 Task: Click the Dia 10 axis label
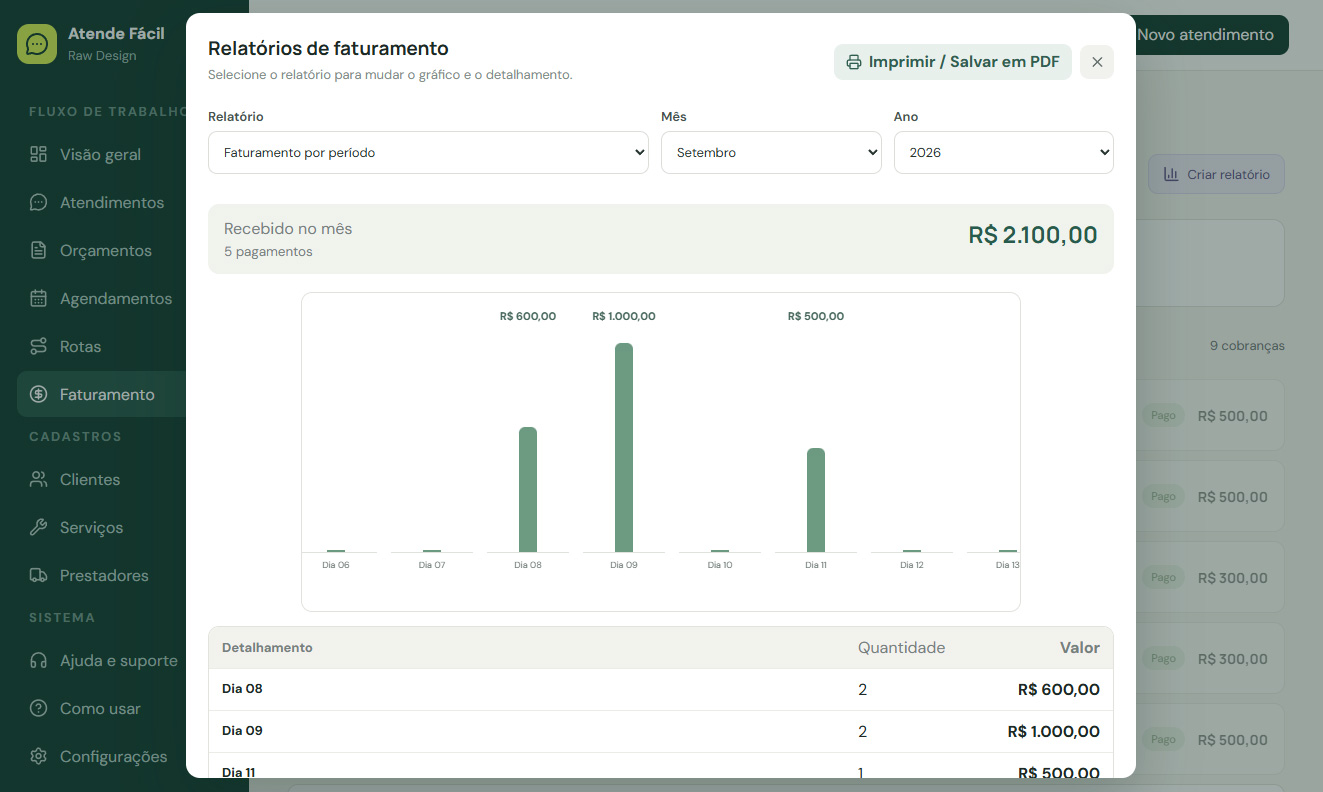pos(720,565)
